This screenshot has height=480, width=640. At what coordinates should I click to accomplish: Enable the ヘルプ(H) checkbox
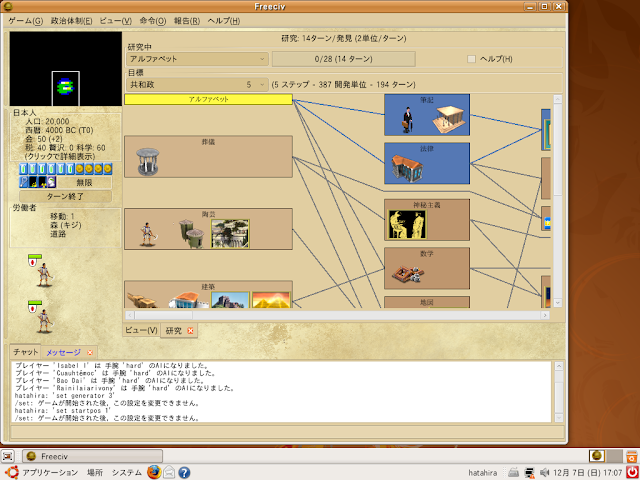pos(471,59)
